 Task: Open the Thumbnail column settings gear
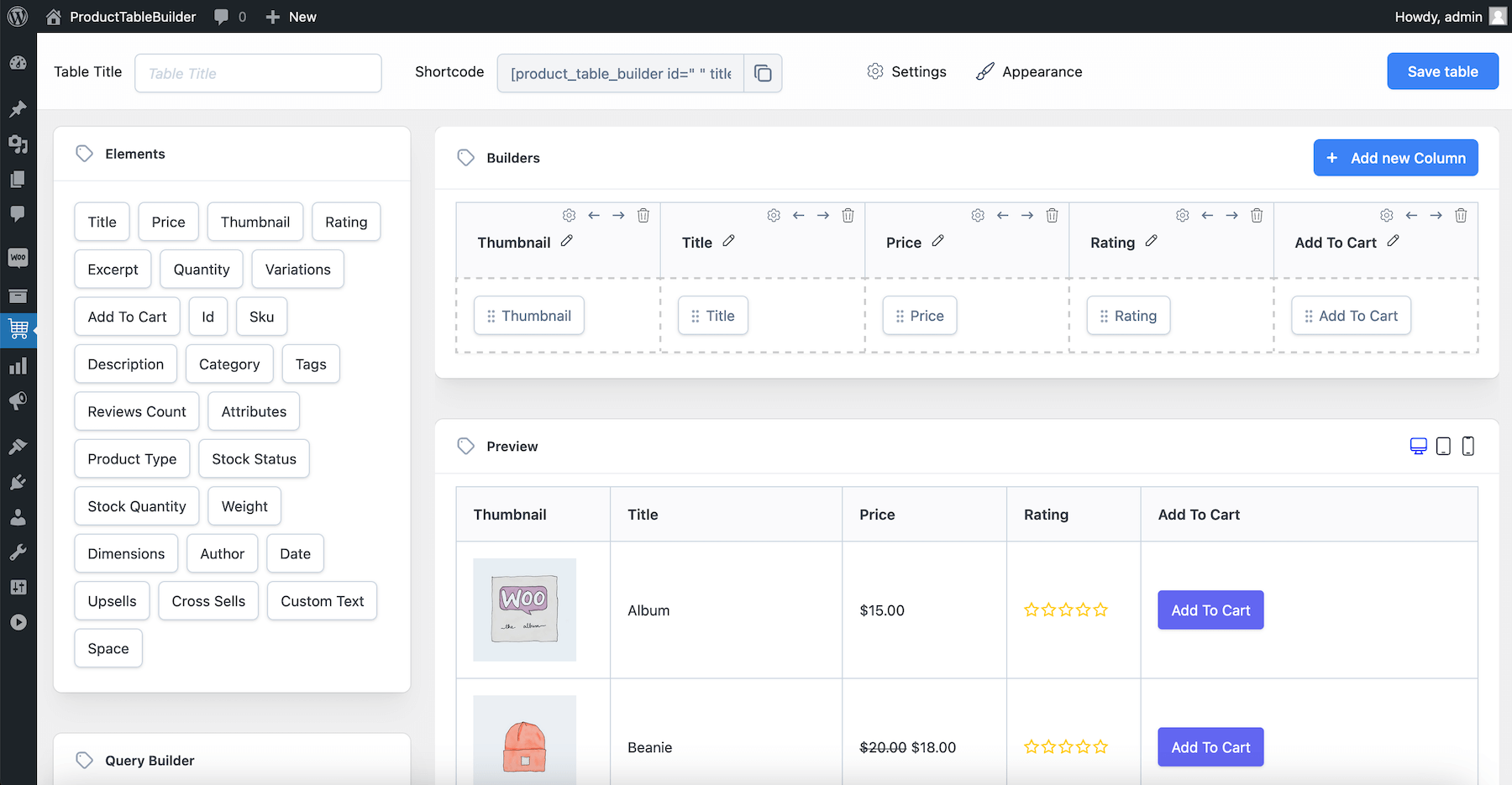(x=569, y=215)
